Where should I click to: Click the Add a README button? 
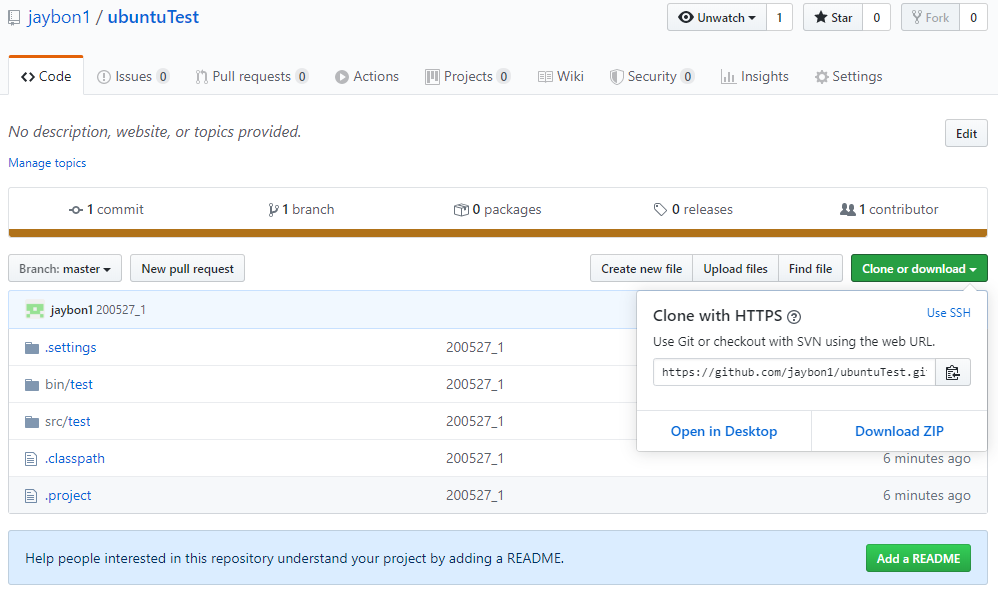(x=918, y=559)
